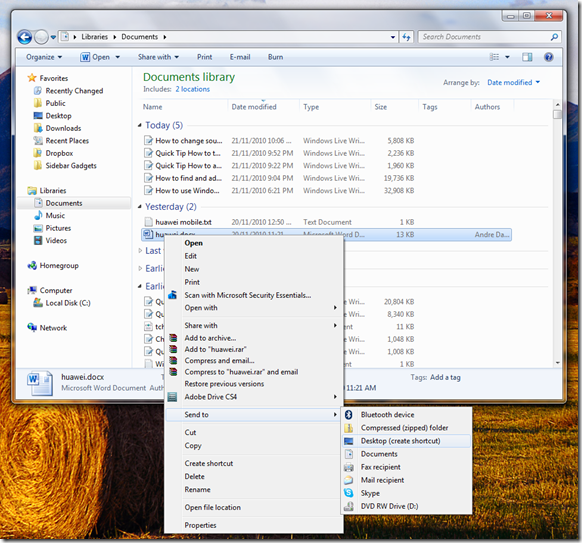The width and height of the screenshot is (582, 543).
Task: Open the Date modified arrange dropdown
Action: [513, 82]
